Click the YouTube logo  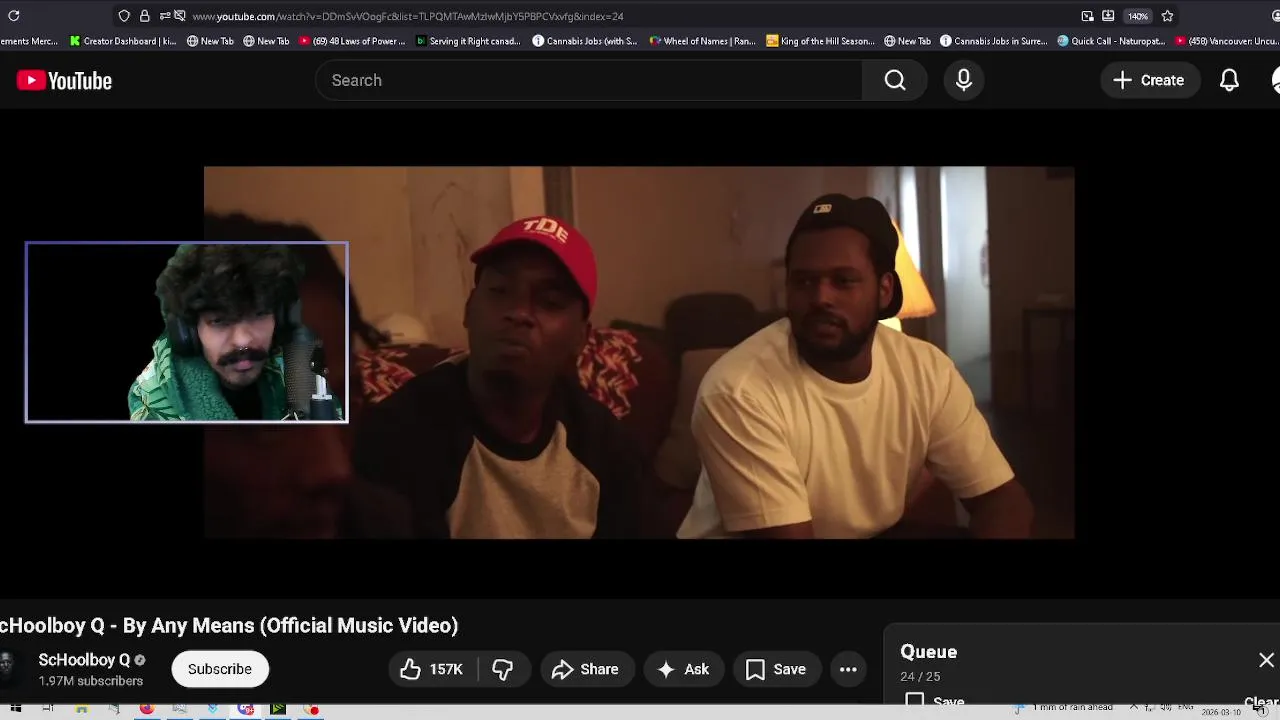click(64, 81)
